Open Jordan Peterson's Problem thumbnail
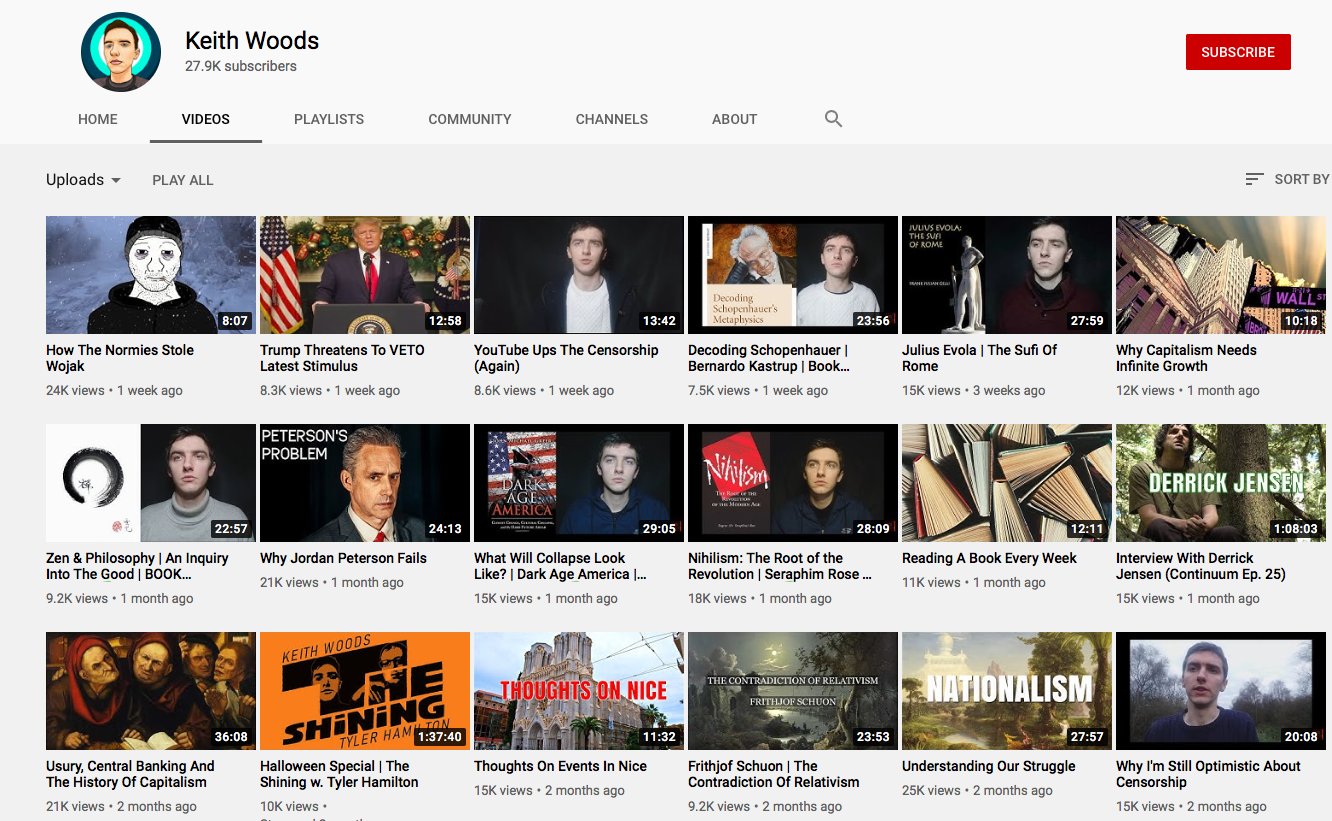Image resolution: width=1332 pixels, height=821 pixels. [365, 483]
